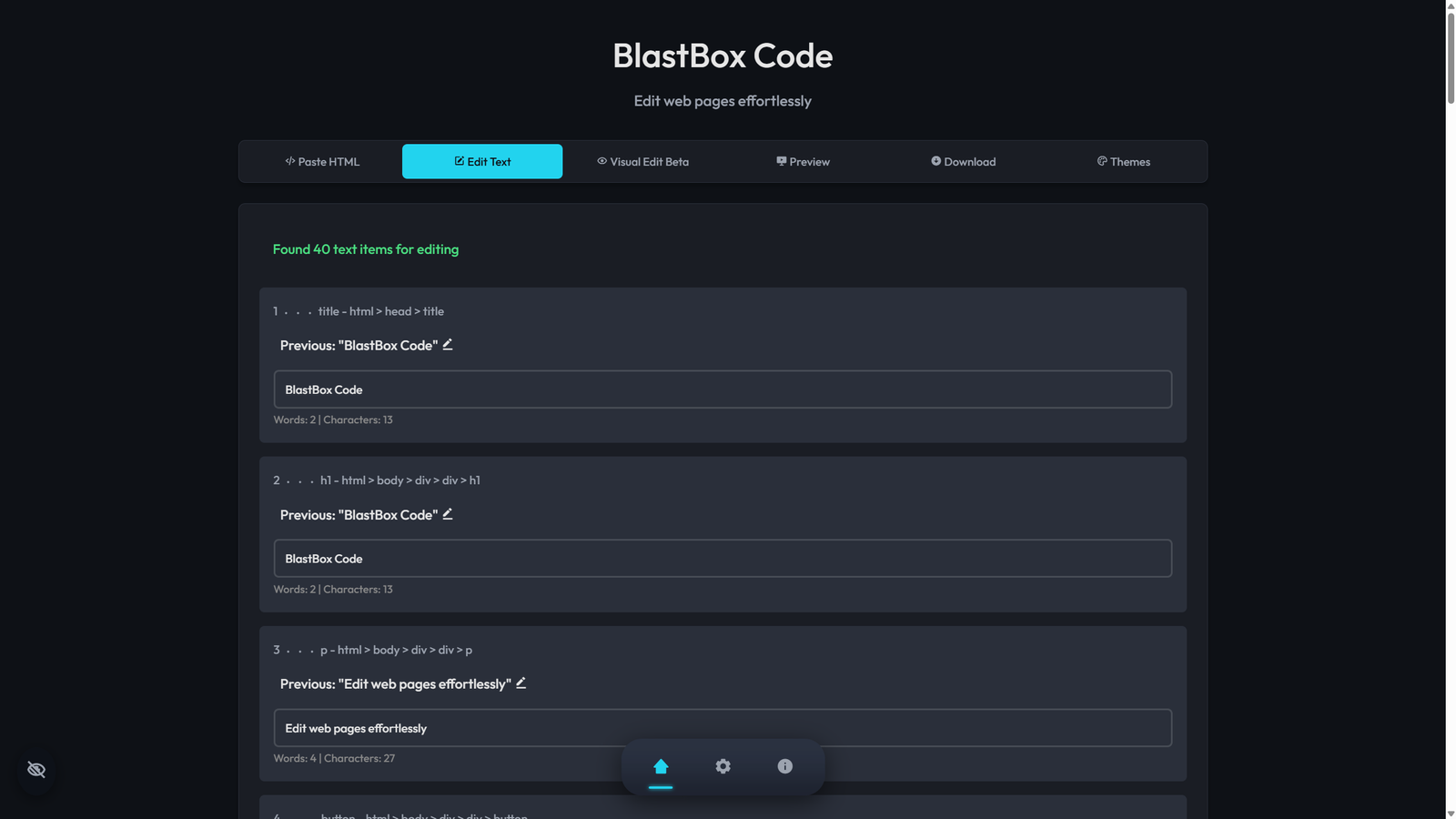This screenshot has height=819, width=1456.
Task: Click the home icon in floating dock
Action: pyautogui.click(x=661, y=766)
